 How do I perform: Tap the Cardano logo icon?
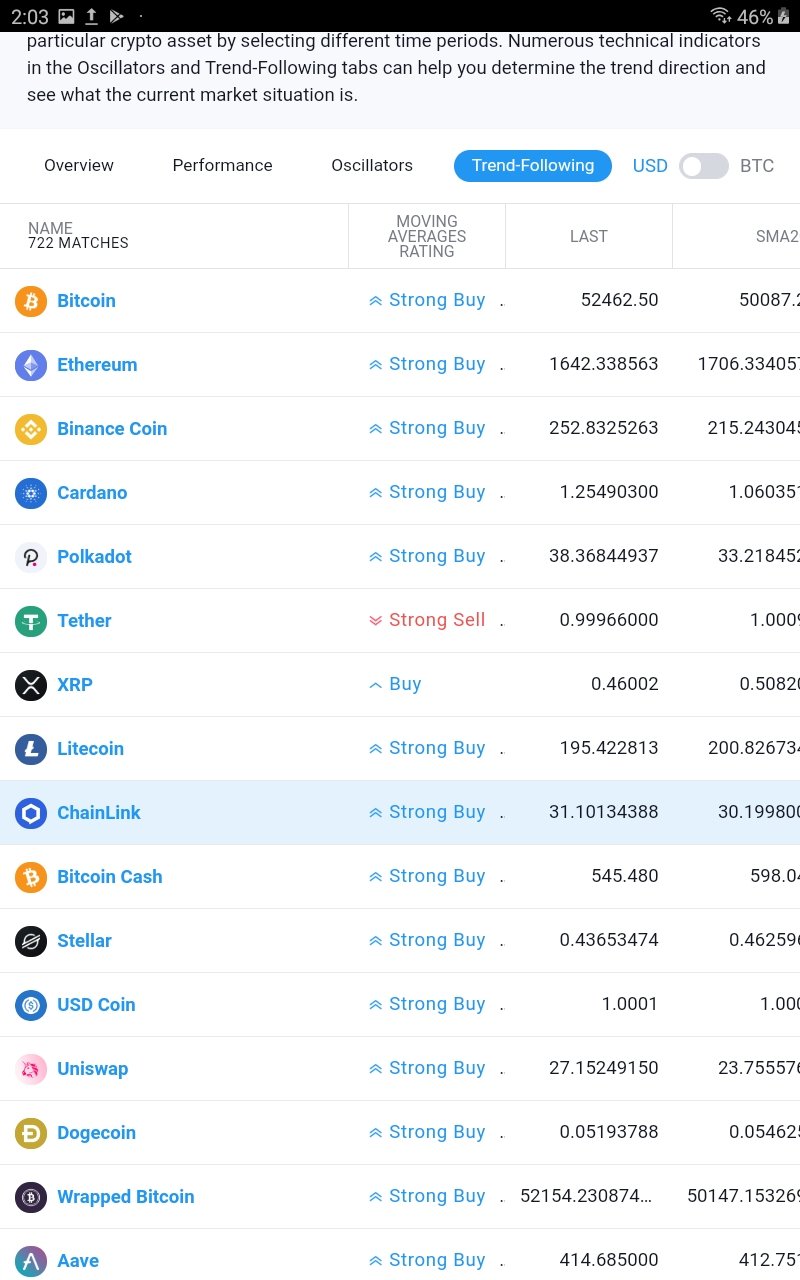tap(31, 493)
